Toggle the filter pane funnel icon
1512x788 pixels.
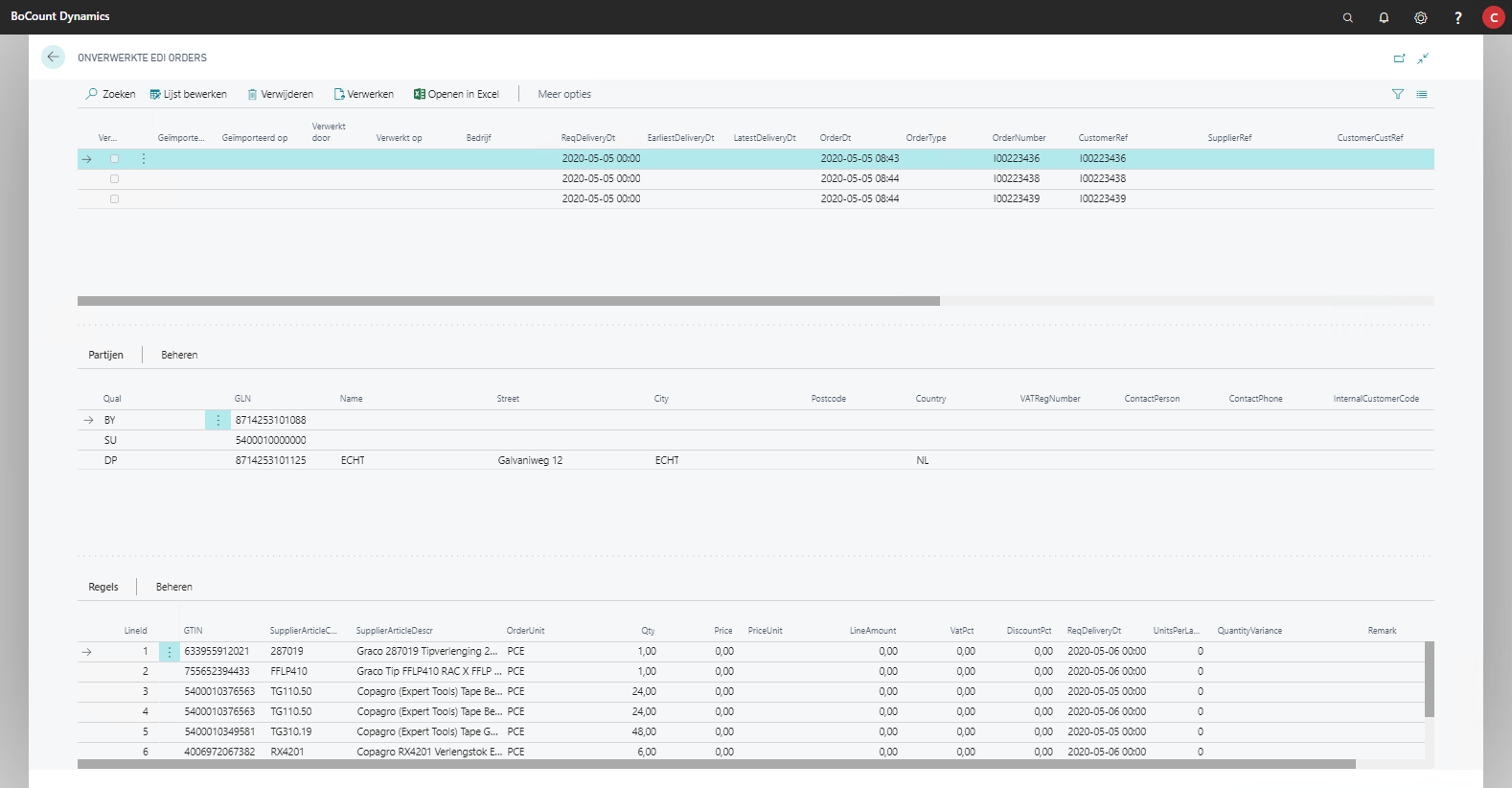coord(1397,94)
